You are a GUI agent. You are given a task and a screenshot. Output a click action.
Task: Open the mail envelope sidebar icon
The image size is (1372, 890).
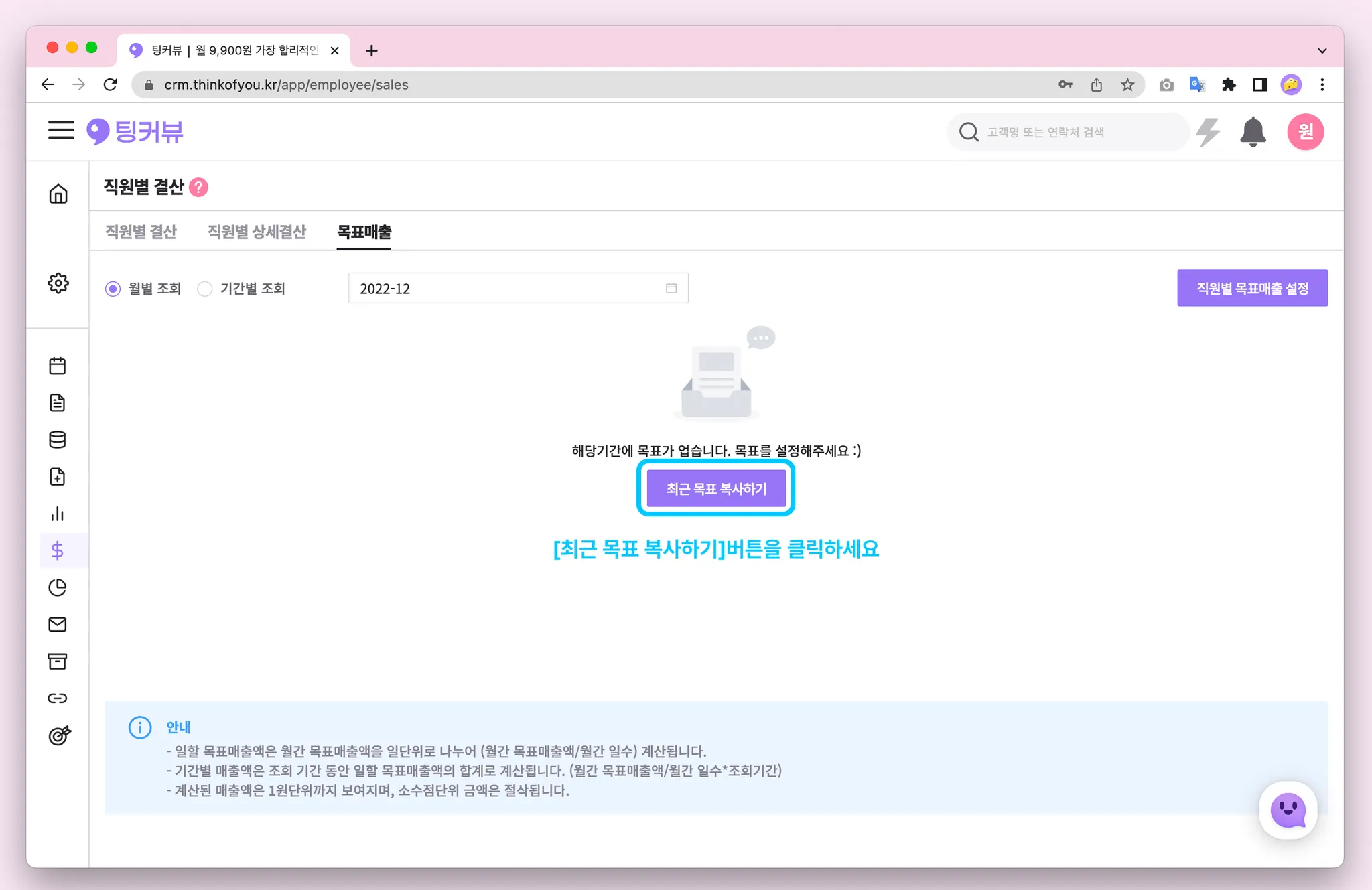tap(58, 624)
